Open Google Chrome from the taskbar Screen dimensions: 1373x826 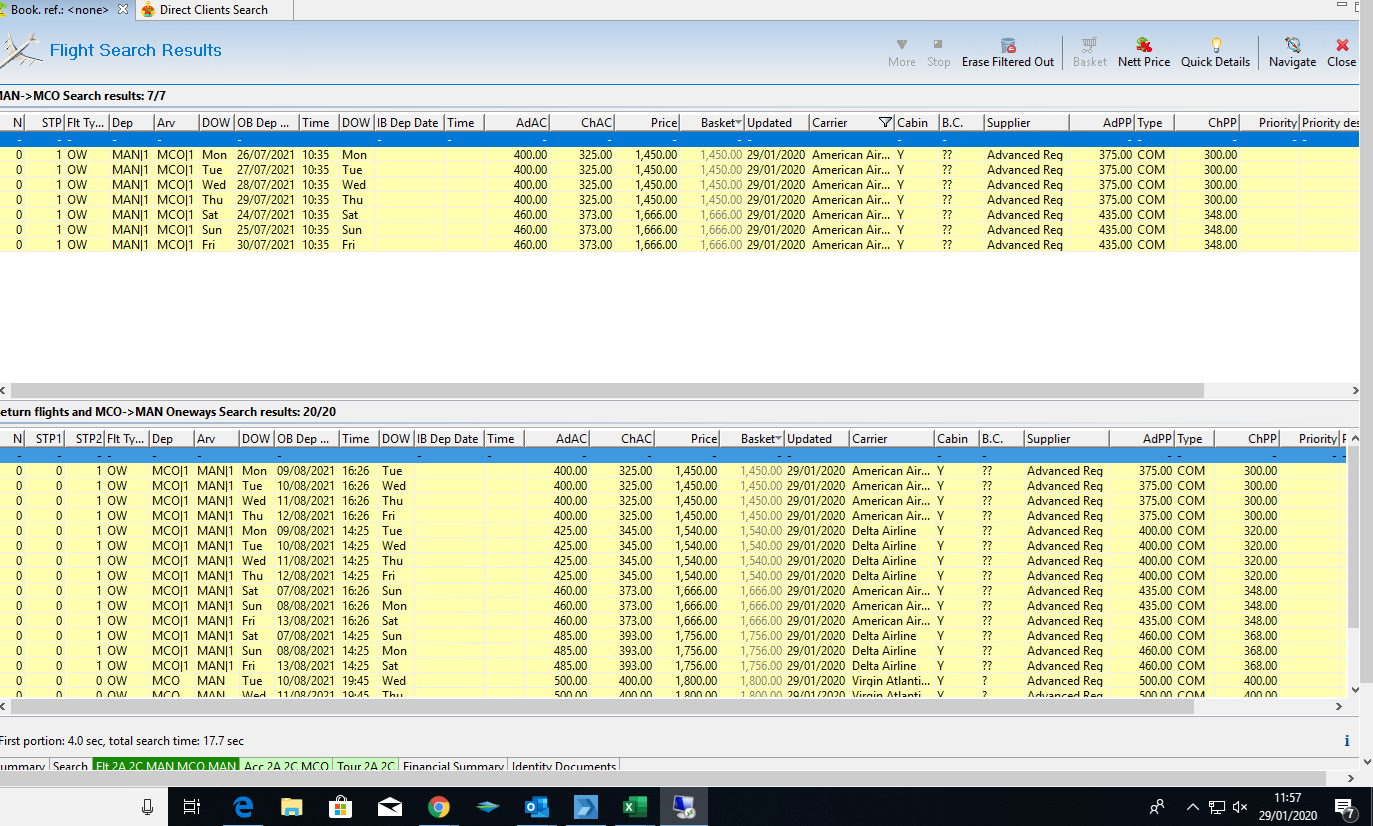coord(438,806)
